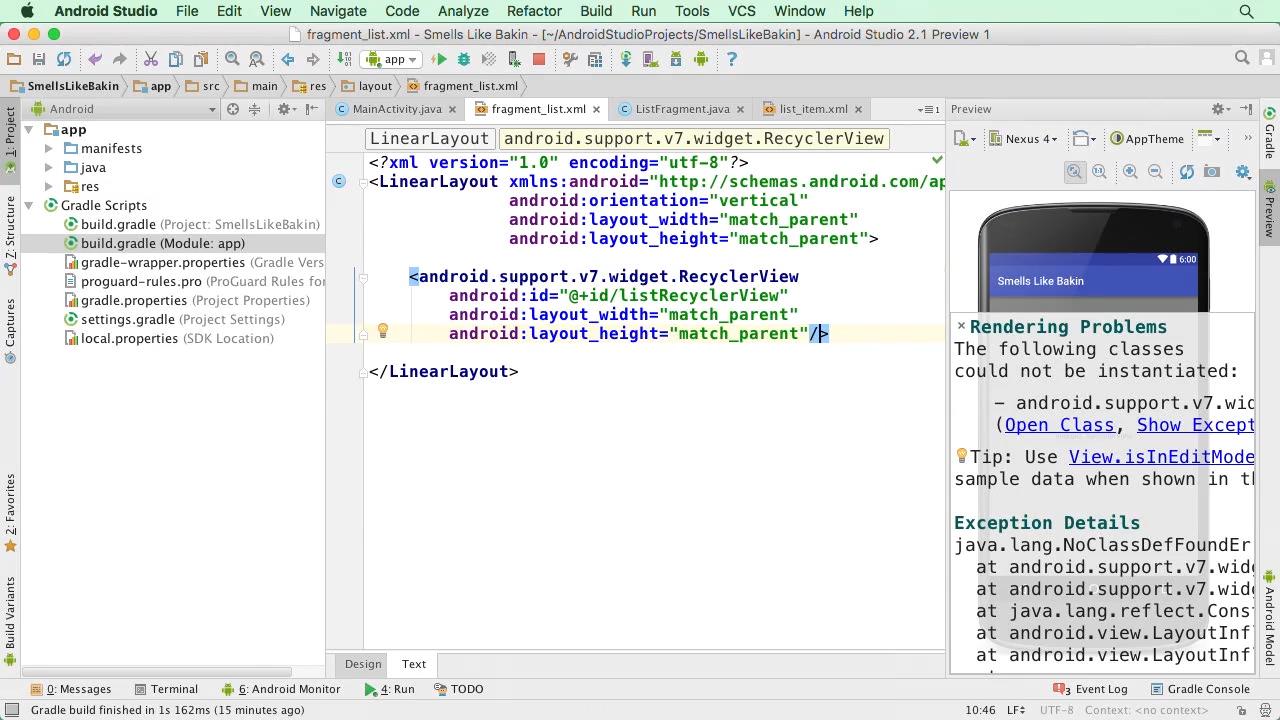Click the View.isInEditMode link
The width and height of the screenshot is (1280, 720).
point(1162,457)
